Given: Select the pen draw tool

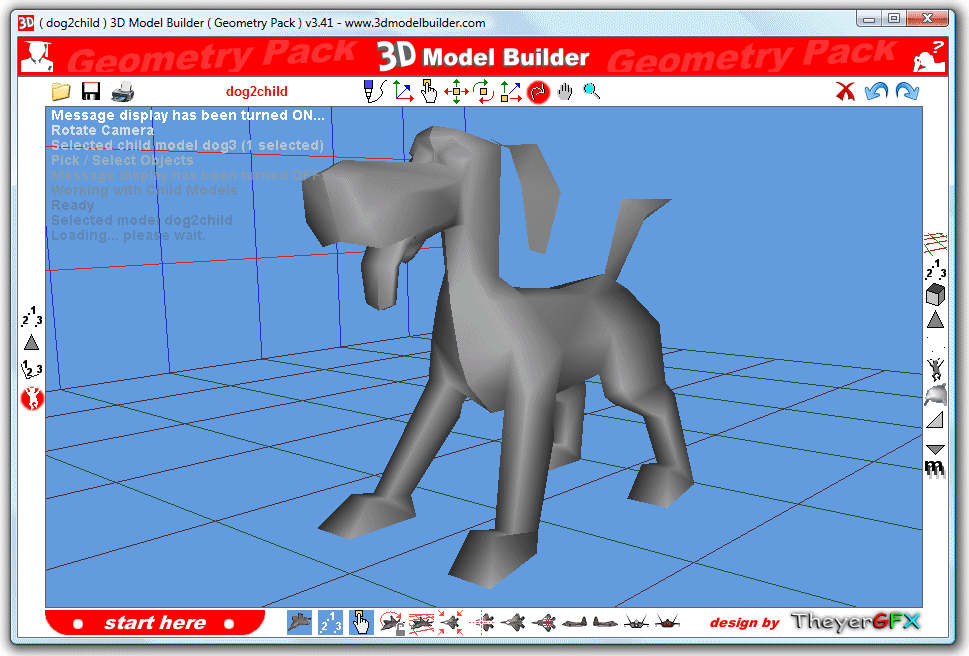Looking at the screenshot, I should 374,92.
